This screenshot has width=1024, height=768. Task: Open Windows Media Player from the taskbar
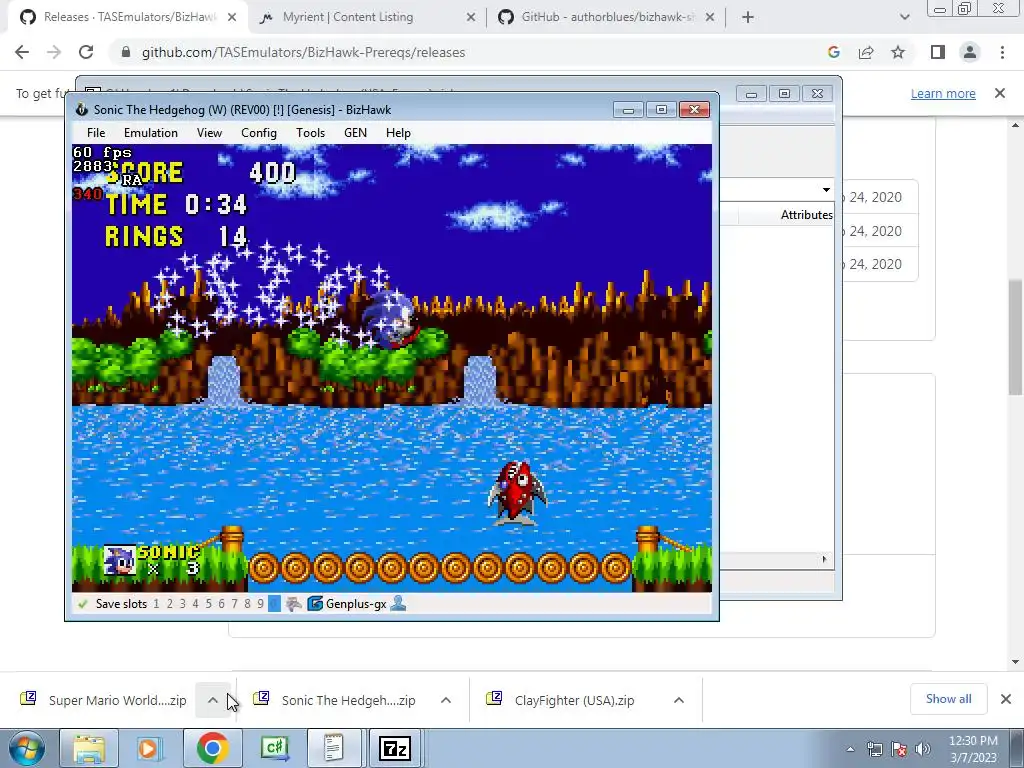point(150,748)
